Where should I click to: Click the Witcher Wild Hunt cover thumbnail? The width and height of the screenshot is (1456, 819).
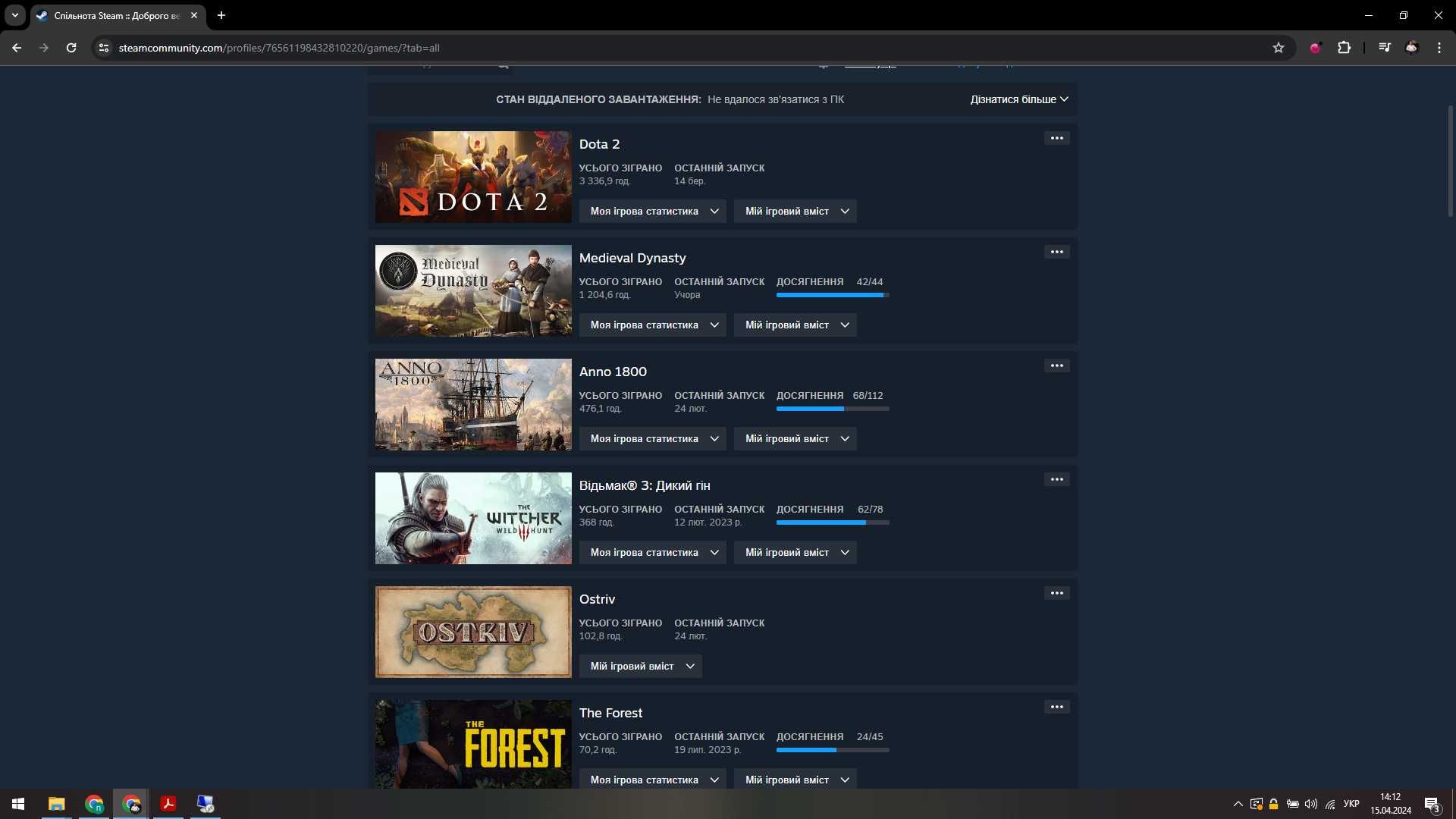point(473,518)
